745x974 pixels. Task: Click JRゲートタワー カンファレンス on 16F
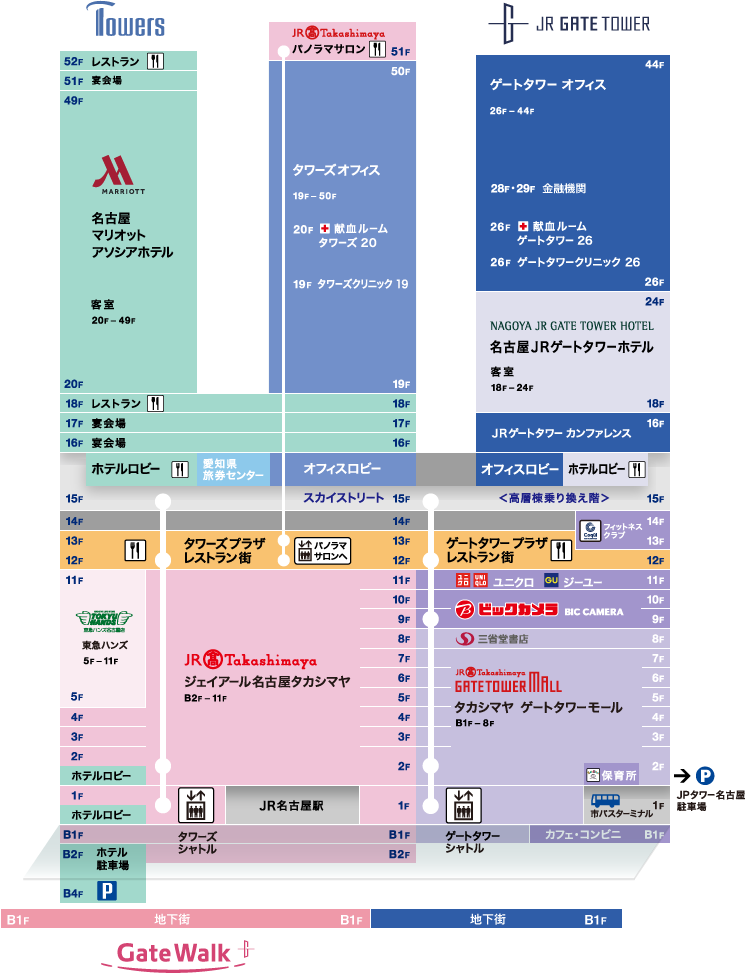point(561,433)
